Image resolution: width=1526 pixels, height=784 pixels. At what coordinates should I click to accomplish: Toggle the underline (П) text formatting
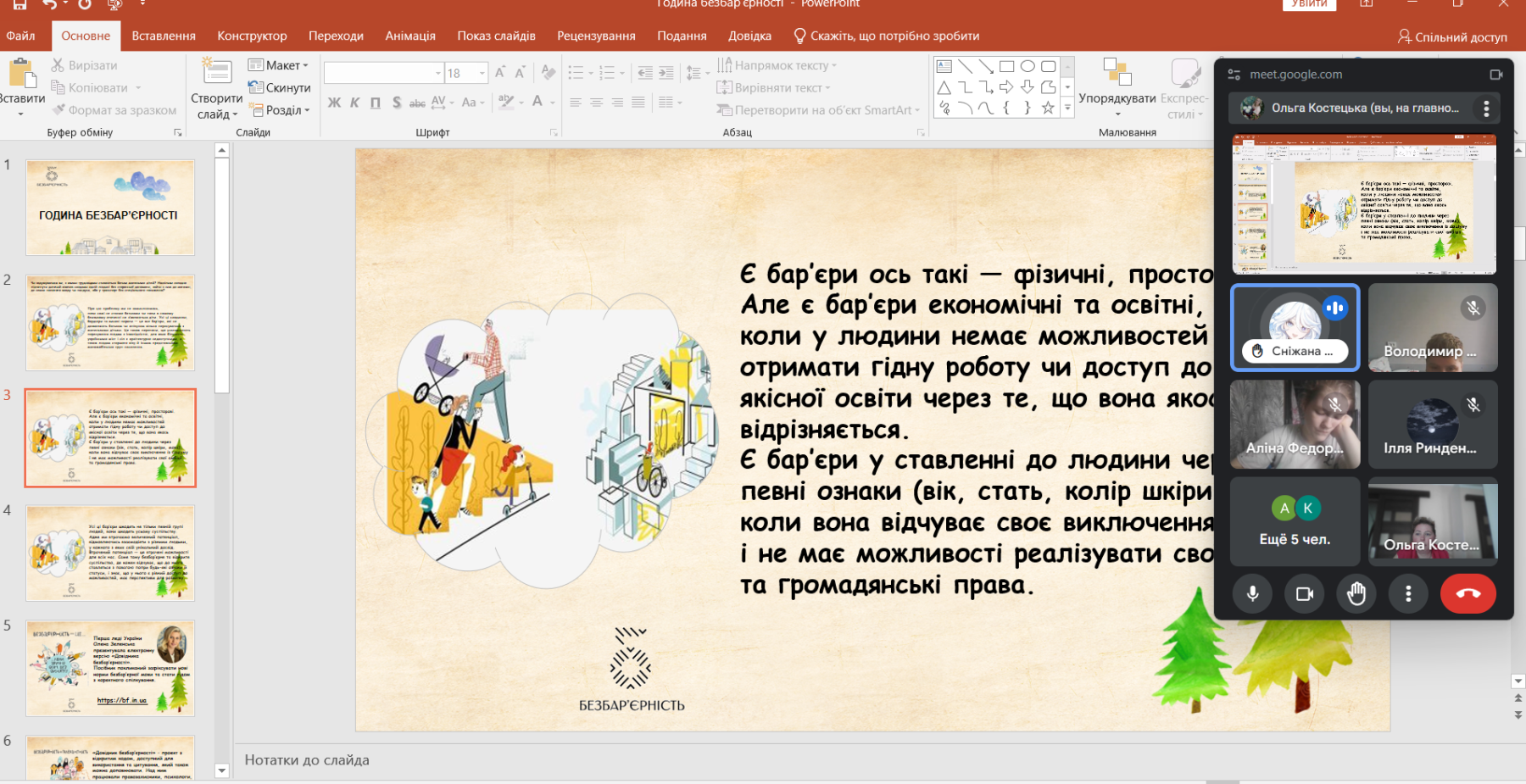tap(376, 103)
